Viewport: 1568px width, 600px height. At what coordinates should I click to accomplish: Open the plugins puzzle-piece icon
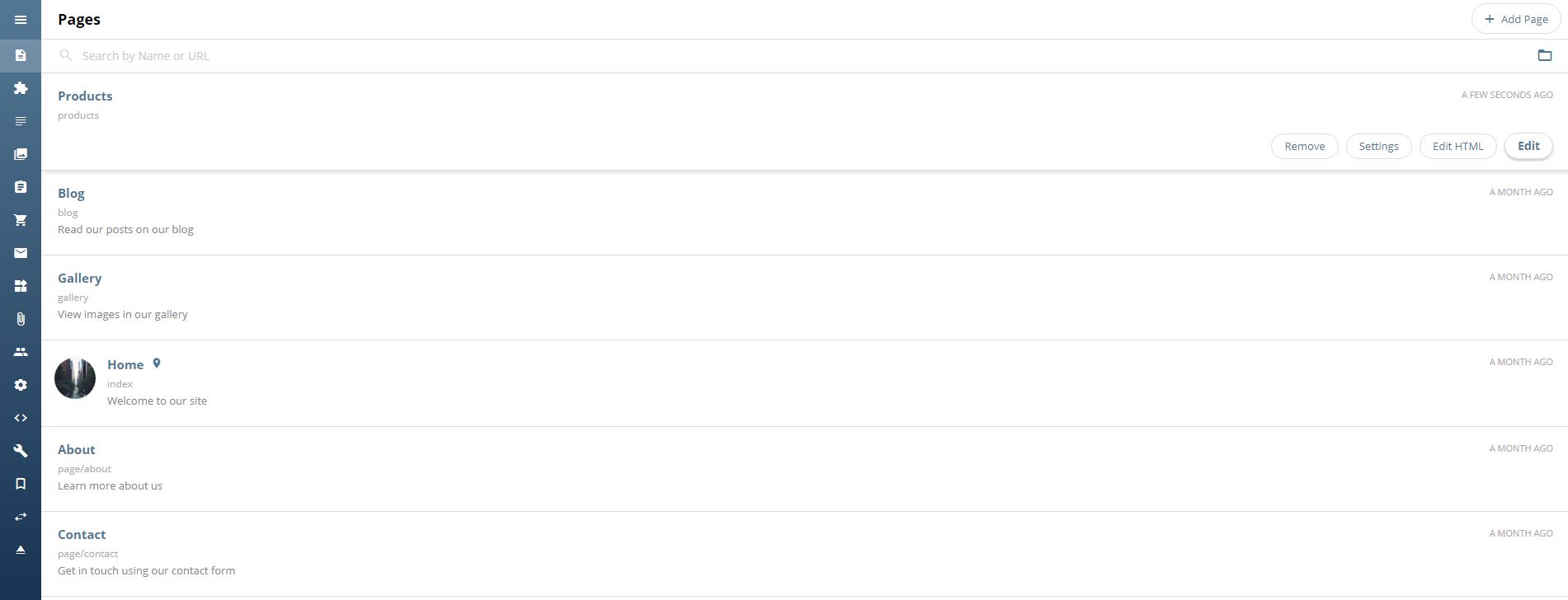(21, 88)
